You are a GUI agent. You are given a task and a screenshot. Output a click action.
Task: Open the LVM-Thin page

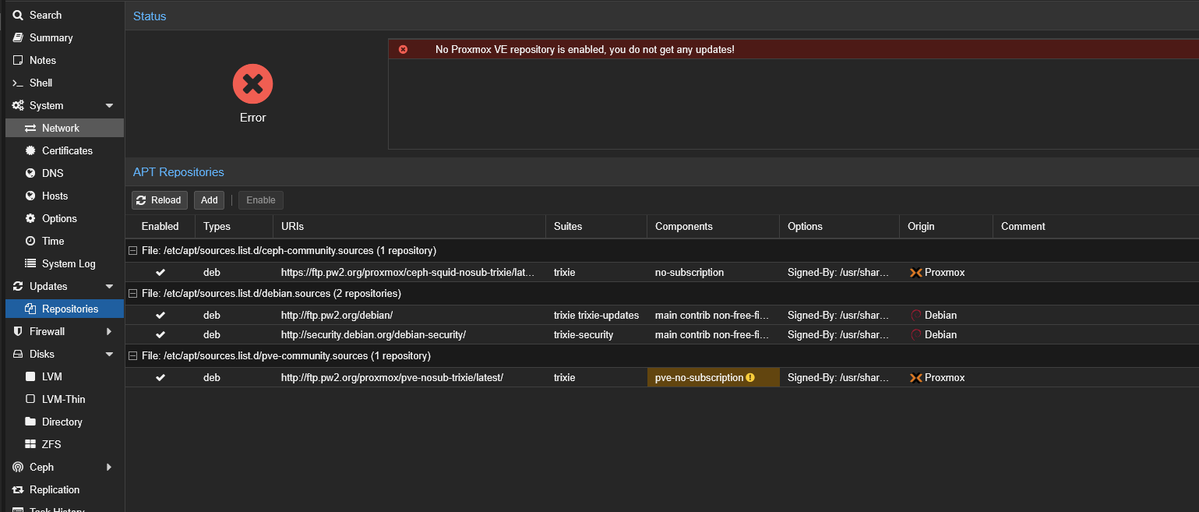(62, 399)
